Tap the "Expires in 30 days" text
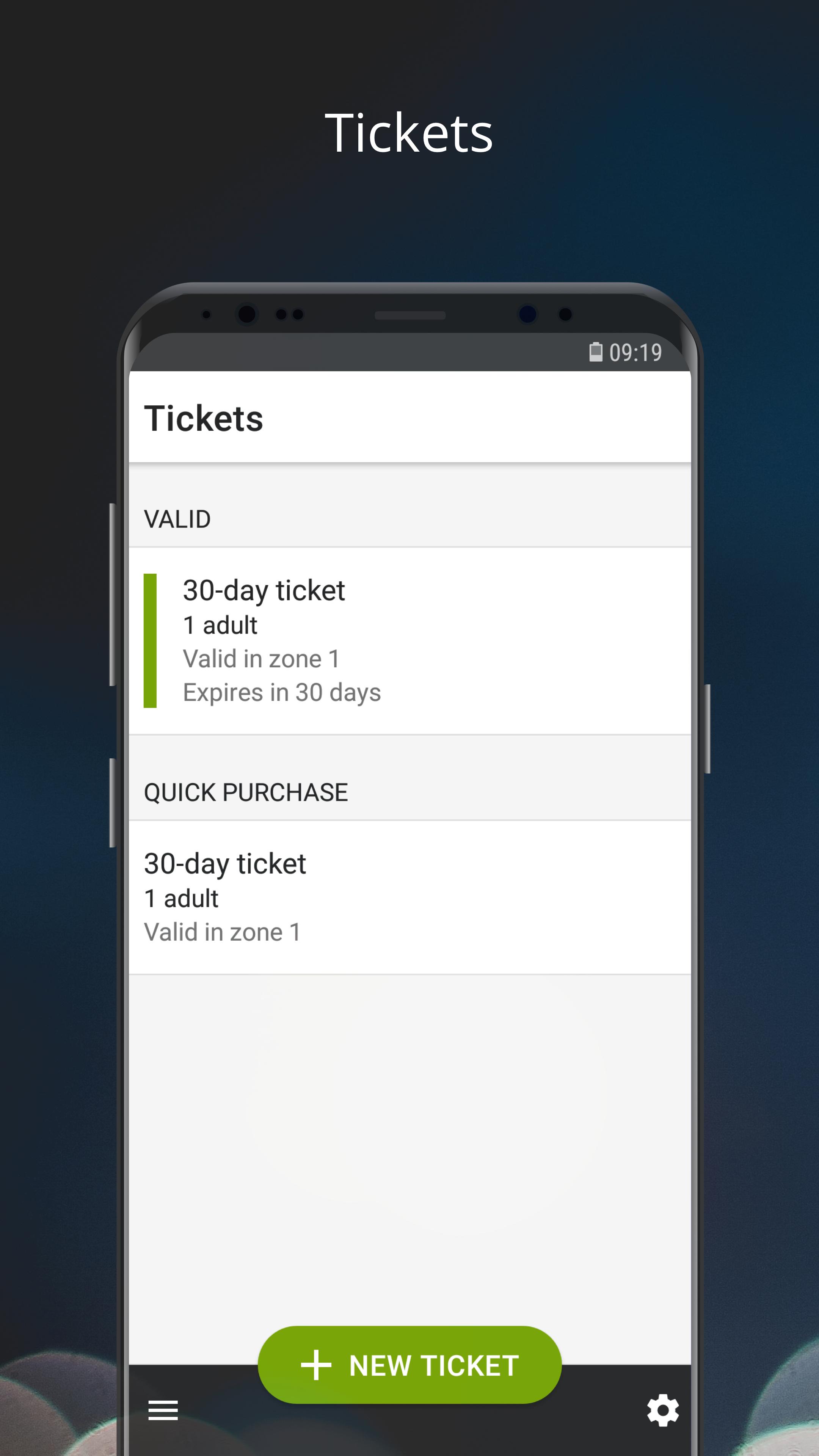 pos(281,692)
